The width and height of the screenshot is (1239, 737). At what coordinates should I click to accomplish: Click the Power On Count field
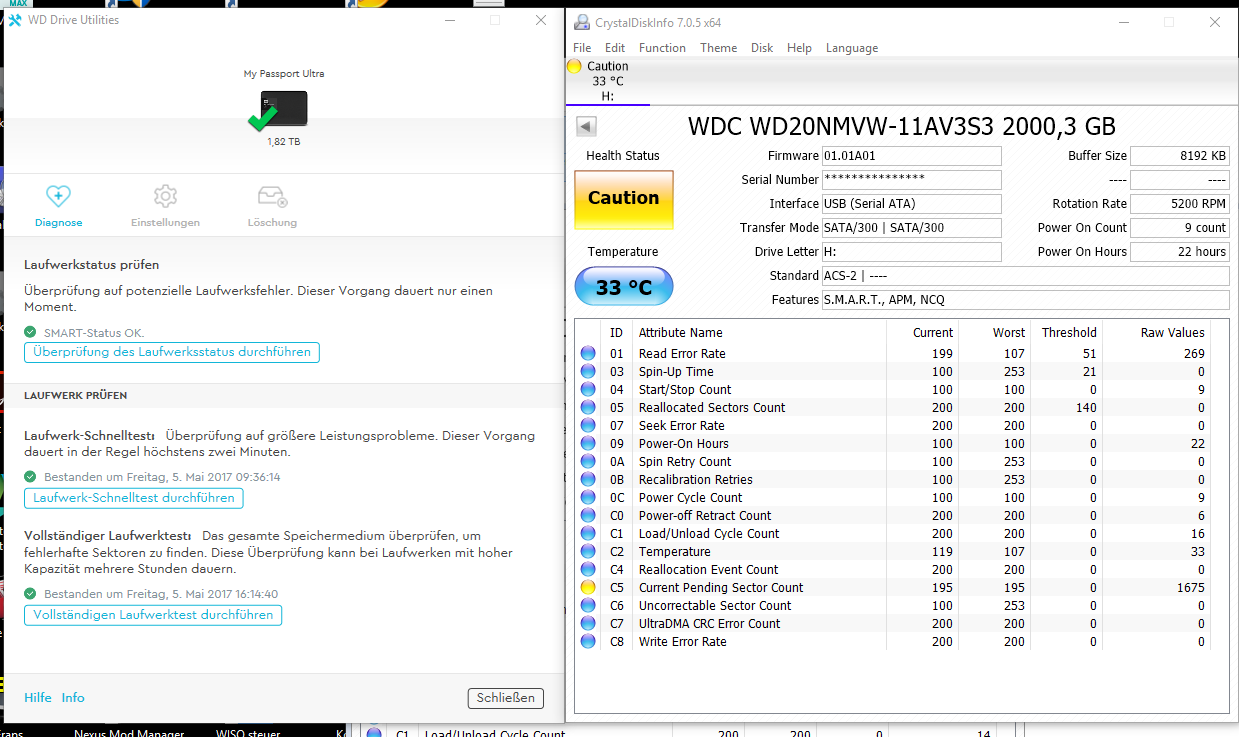point(1180,228)
